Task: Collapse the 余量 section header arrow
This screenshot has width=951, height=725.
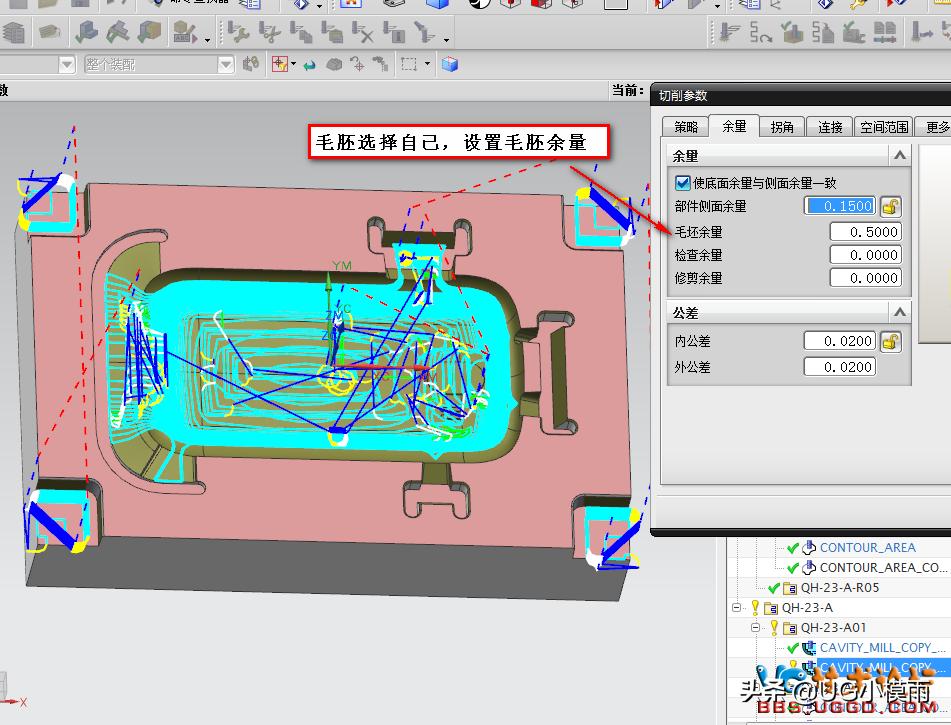Action: pyautogui.click(x=900, y=156)
